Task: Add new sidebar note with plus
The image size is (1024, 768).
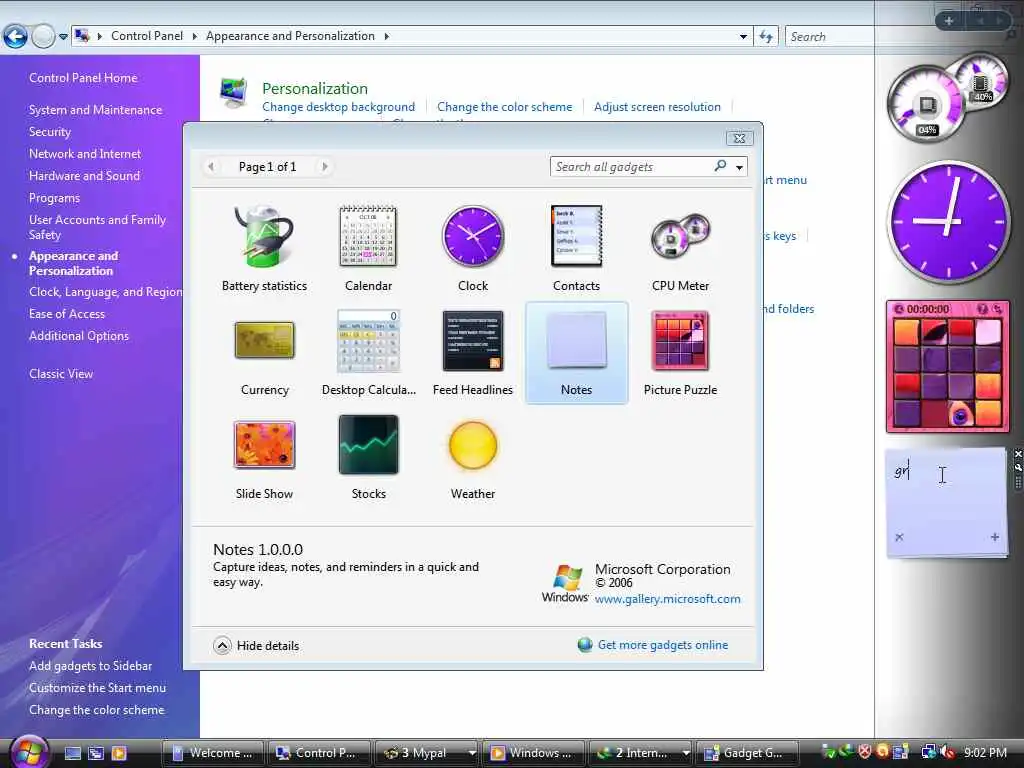Action: point(995,537)
